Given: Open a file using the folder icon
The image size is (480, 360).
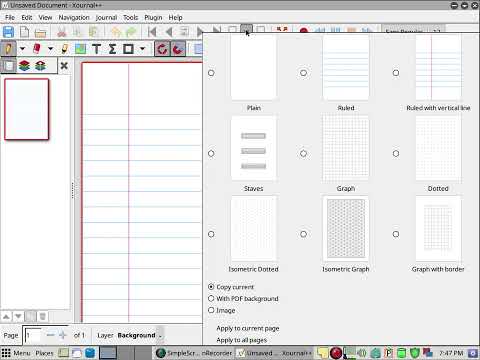Looking at the screenshot, I should (x=40, y=32).
